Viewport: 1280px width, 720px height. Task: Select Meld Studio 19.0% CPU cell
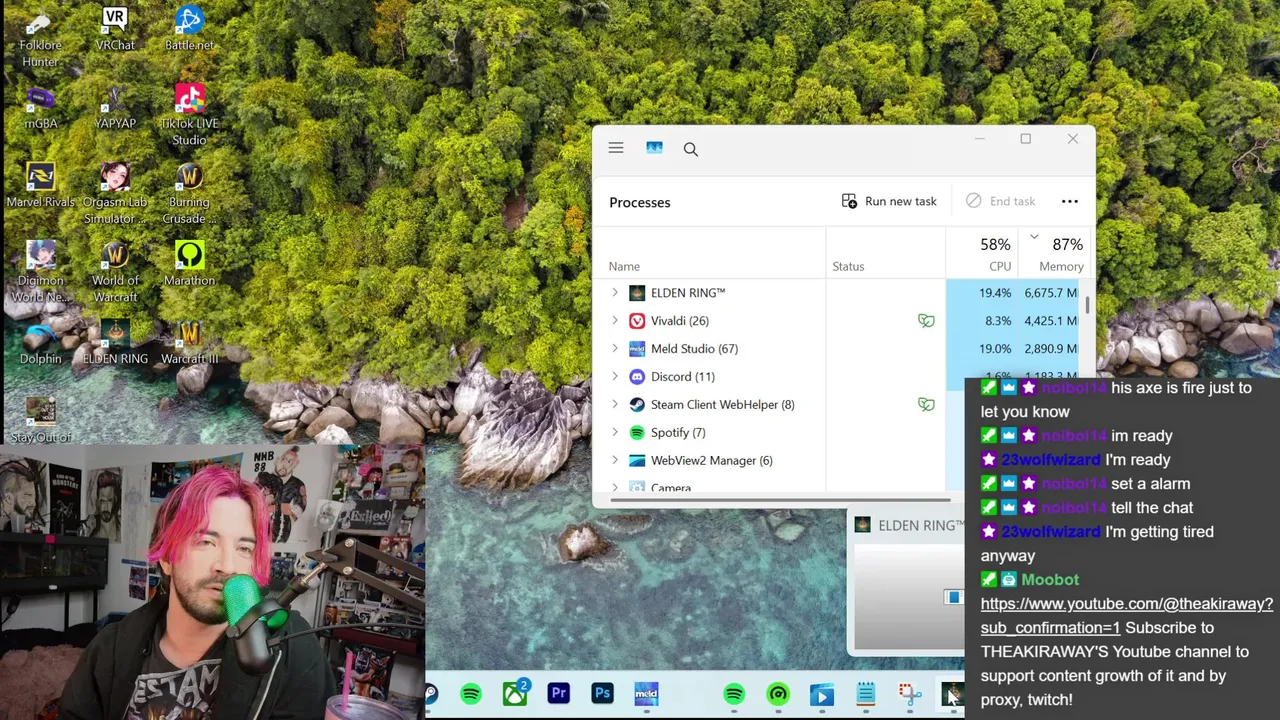981,349
